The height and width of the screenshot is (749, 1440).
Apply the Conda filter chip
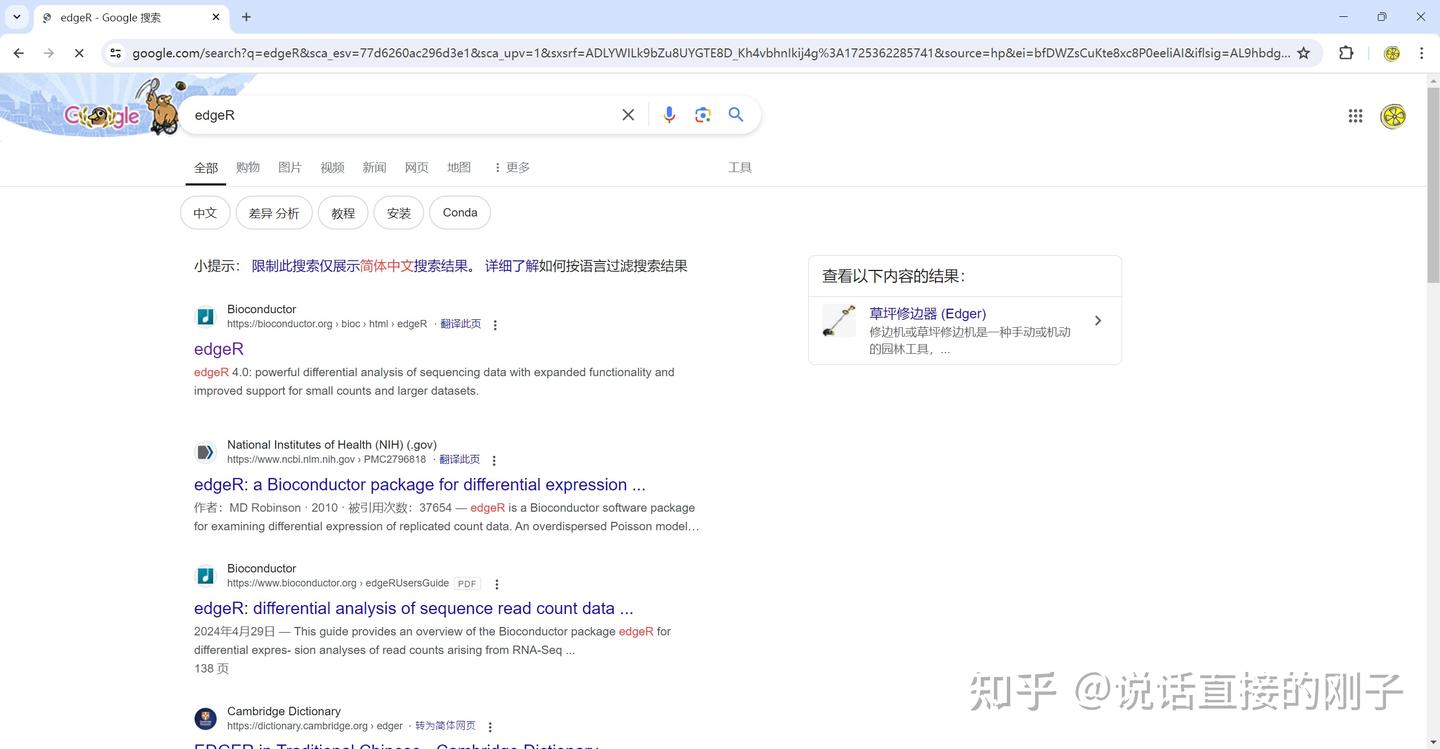pyautogui.click(x=460, y=213)
